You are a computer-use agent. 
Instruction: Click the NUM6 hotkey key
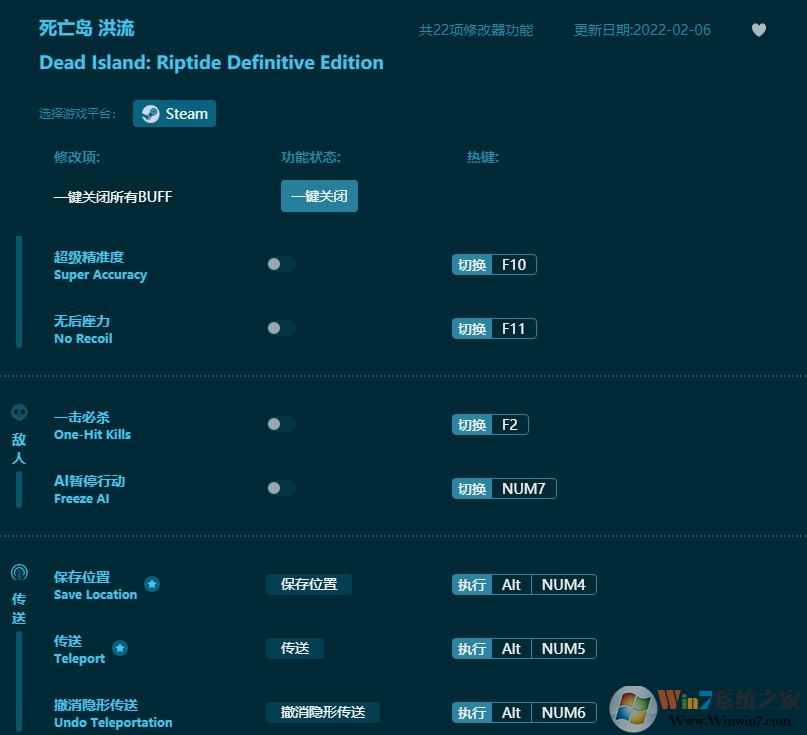[x=564, y=713]
